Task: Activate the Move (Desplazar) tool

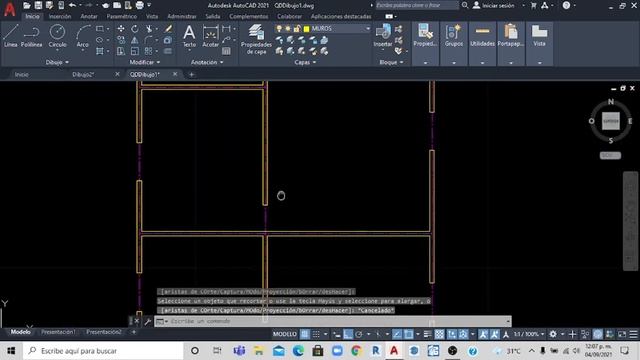Action: (x=121, y=29)
